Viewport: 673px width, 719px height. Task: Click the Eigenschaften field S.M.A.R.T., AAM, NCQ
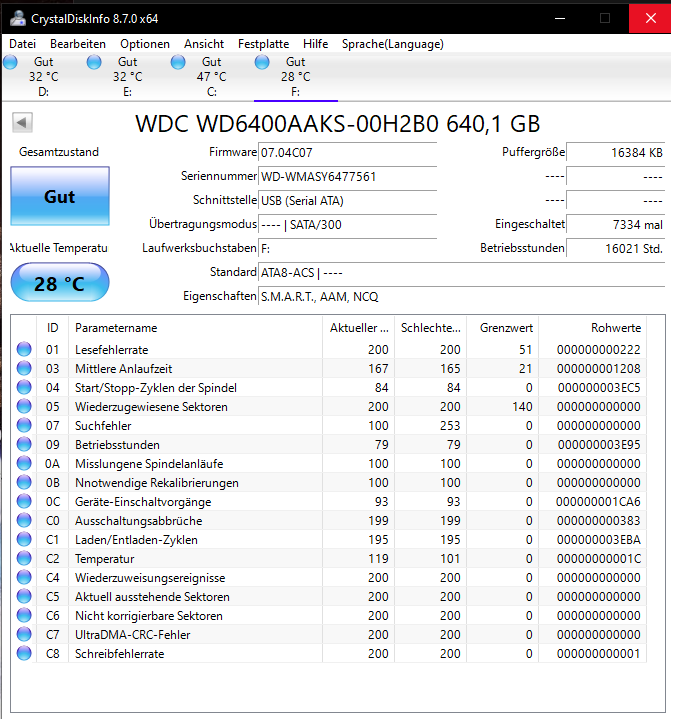462,297
